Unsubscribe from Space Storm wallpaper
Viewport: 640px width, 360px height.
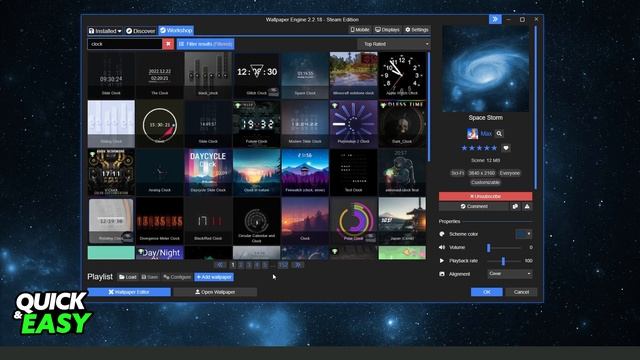485,196
